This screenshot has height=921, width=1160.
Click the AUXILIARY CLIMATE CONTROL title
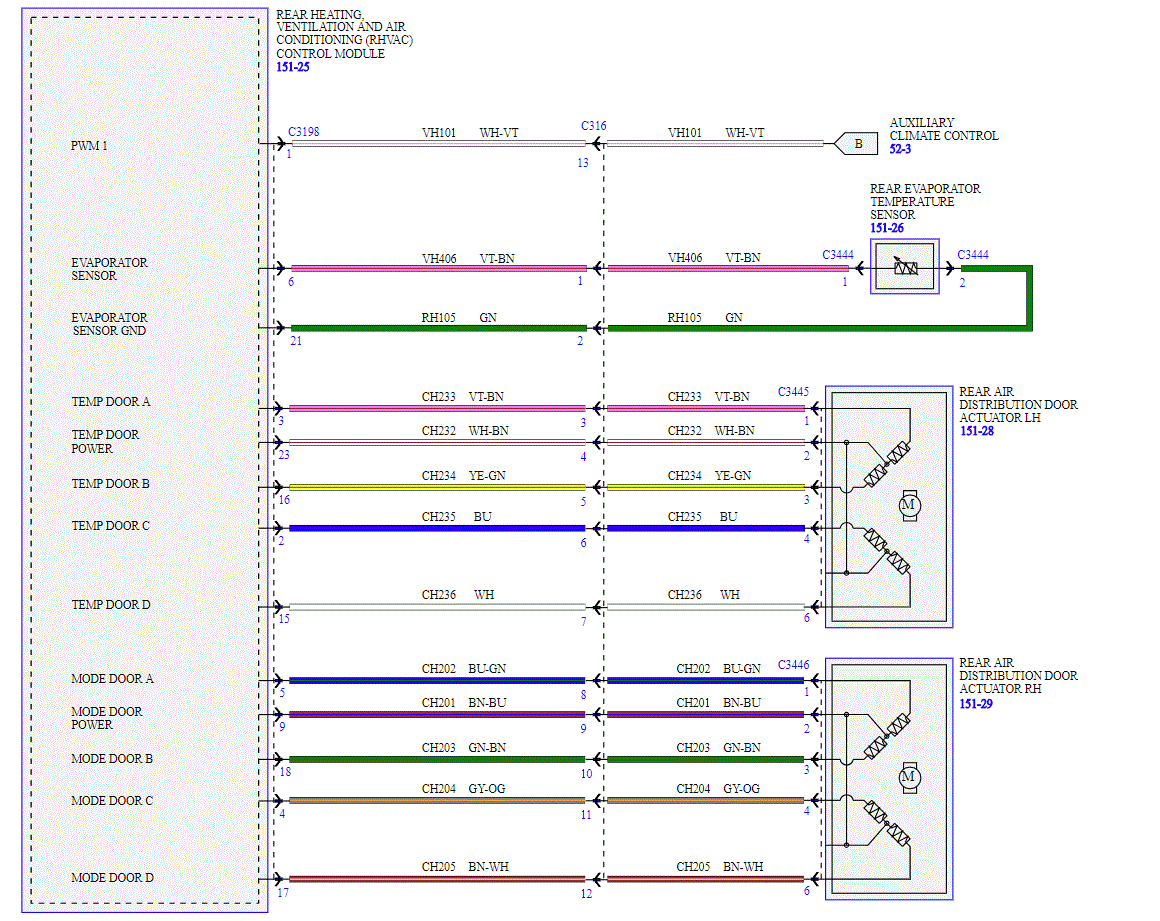click(943, 129)
